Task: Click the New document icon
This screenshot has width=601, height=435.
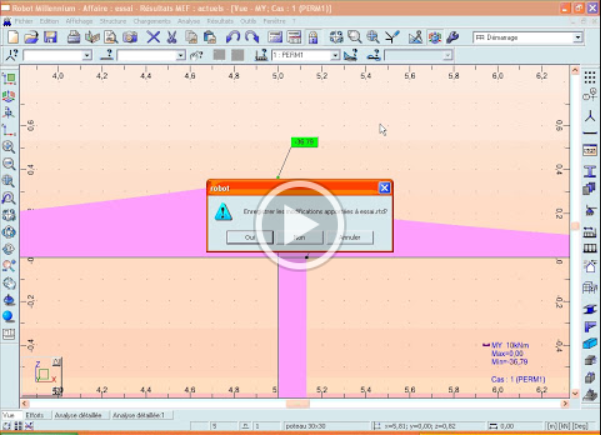Action: click(x=11, y=37)
